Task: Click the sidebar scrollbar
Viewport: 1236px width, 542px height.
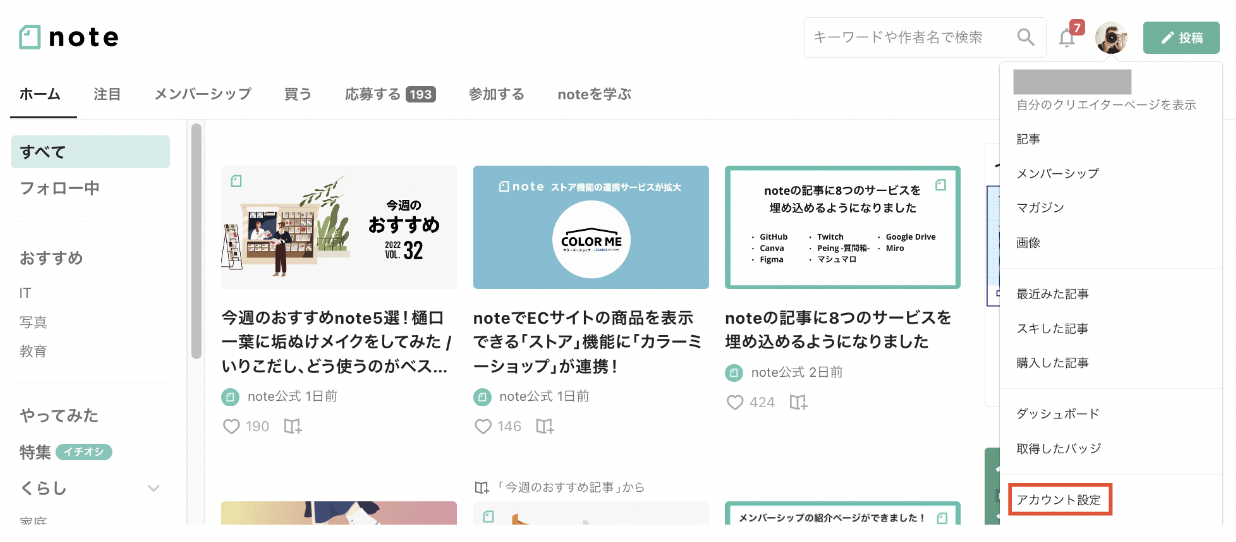Action: (x=196, y=241)
